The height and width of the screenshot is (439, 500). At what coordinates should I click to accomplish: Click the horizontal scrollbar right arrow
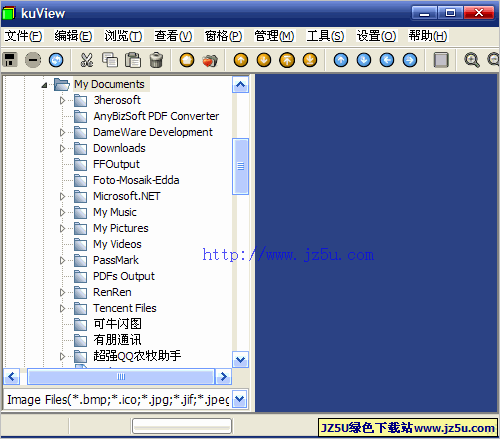pos(223,377)
